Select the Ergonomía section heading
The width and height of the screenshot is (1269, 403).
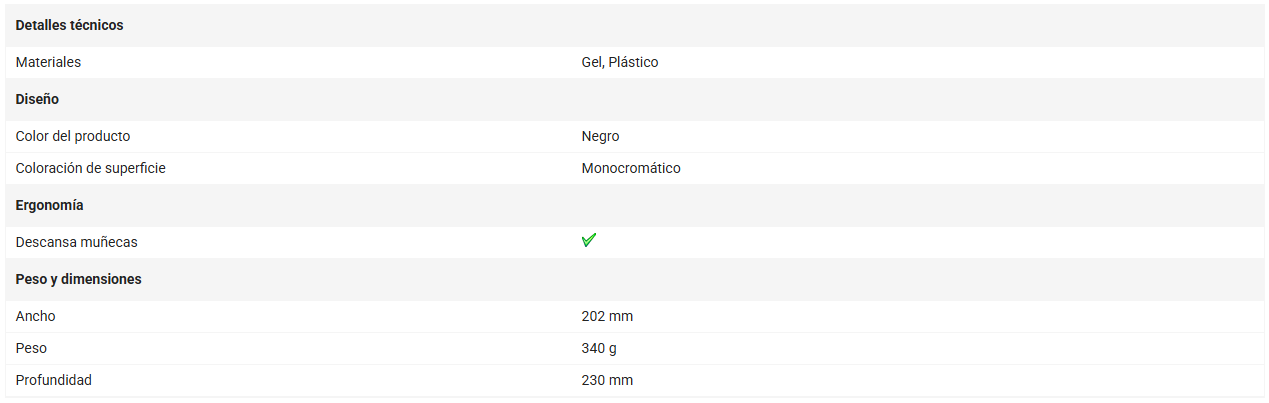50,205
